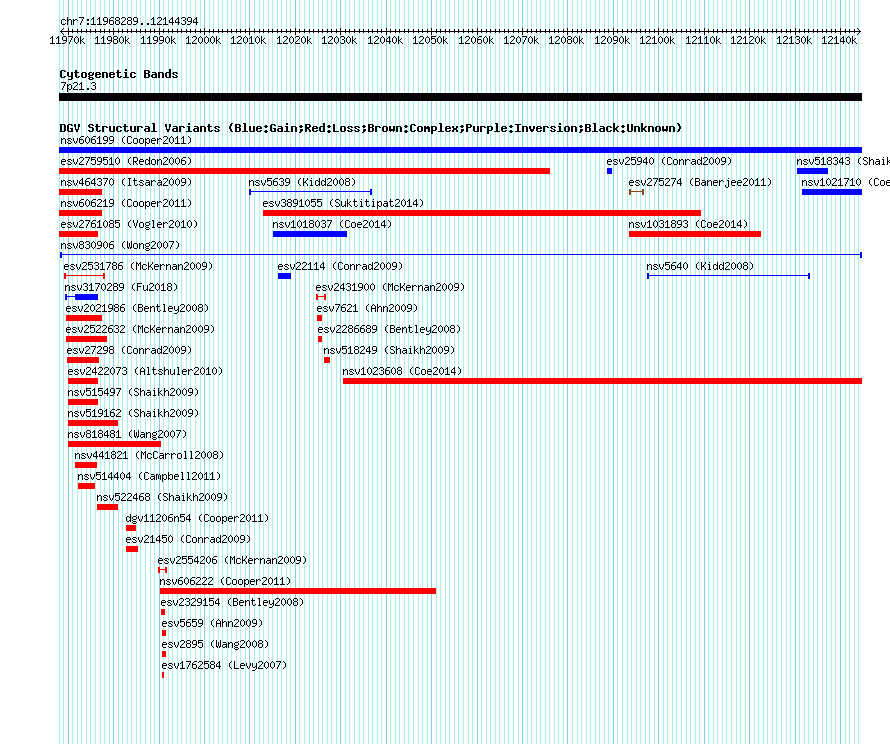Click the red esv2759510 loss bar
The width and height of the screenshot is (890, 744).
click(304, 171)
